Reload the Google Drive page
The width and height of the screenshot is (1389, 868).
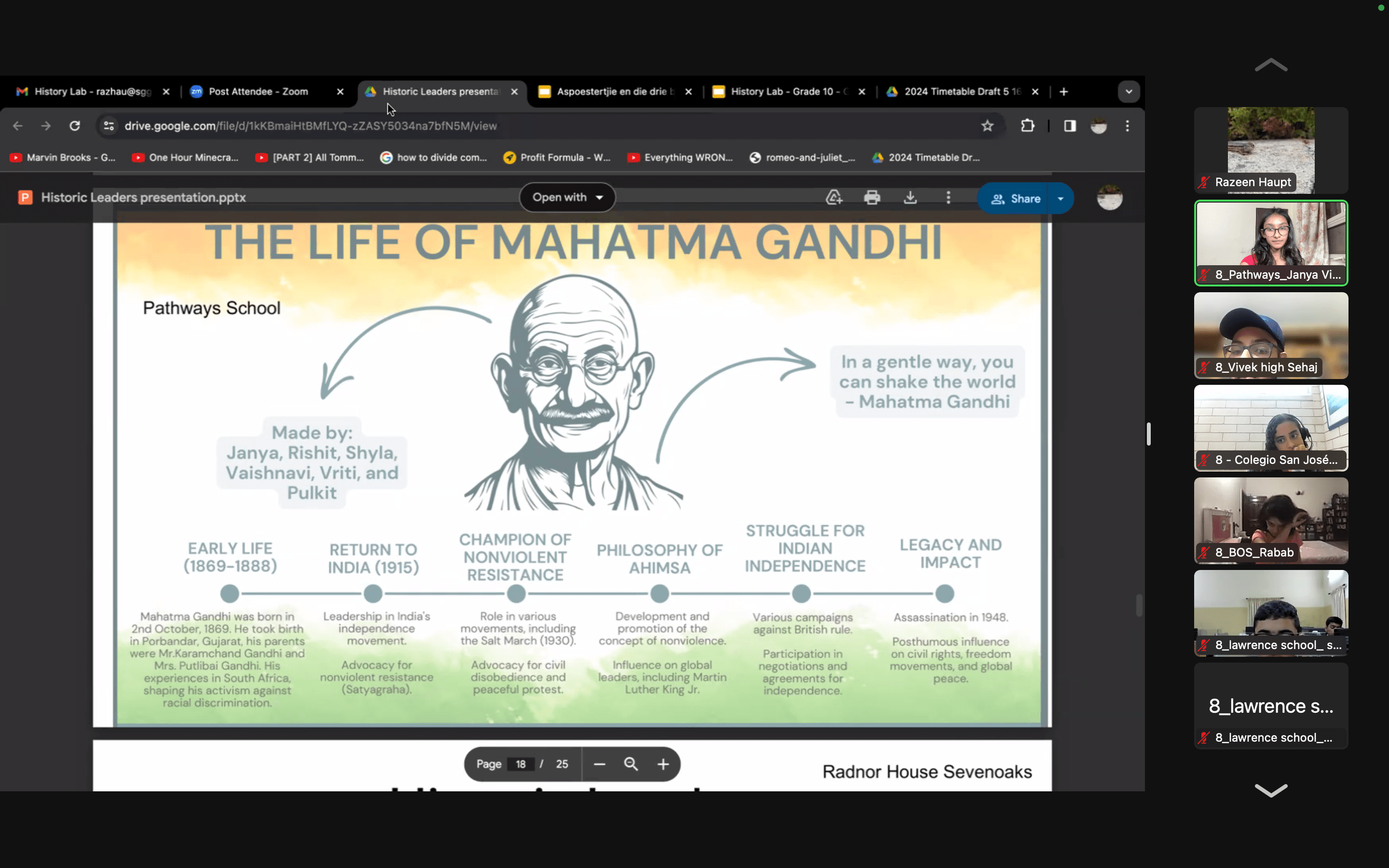pos(75,126)
